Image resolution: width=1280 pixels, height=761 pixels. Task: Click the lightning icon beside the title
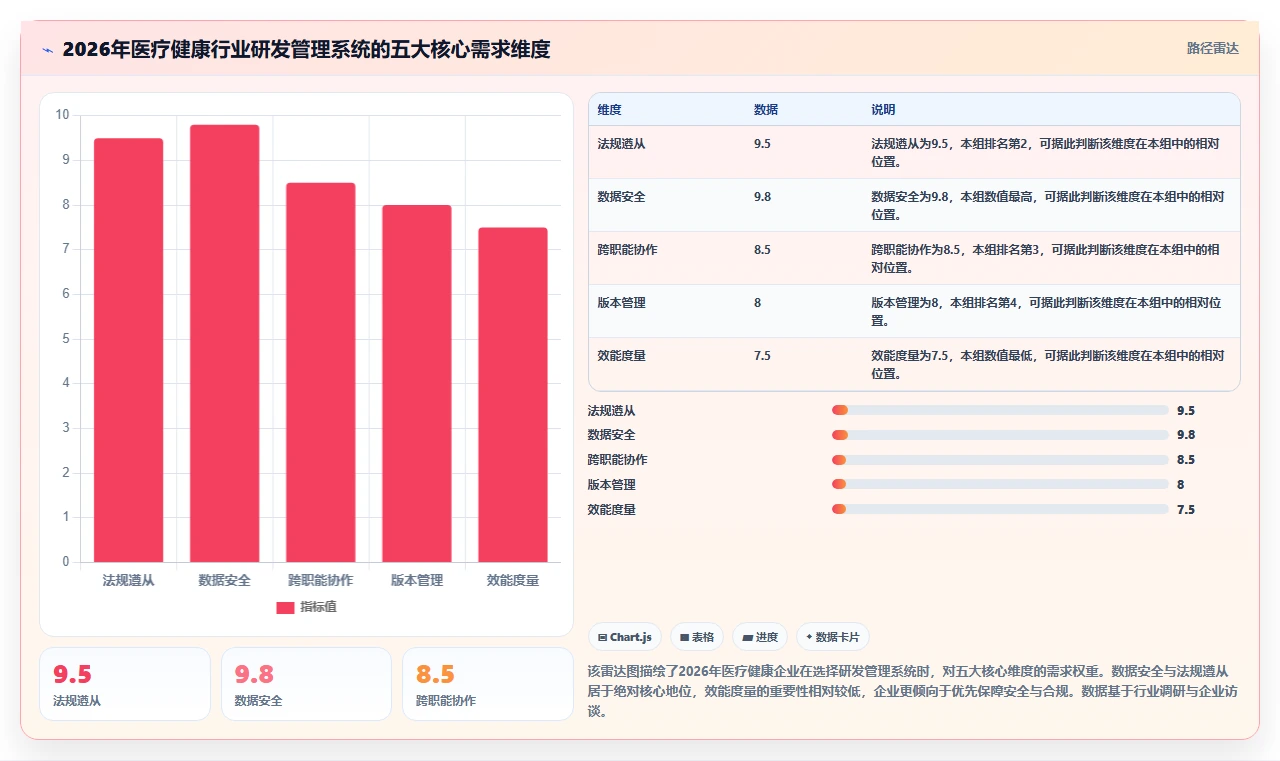[x=47, y=50]
